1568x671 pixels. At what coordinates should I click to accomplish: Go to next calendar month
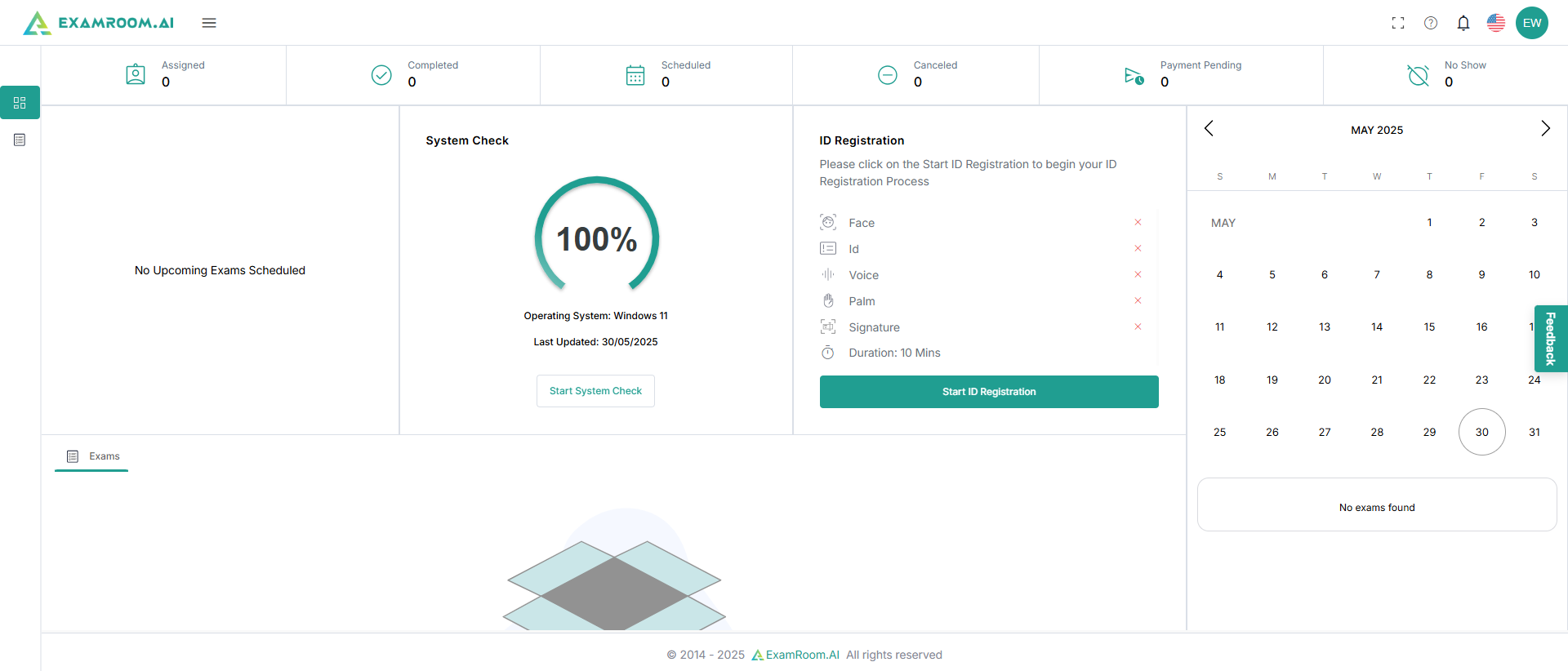click(x=1545, y=129)
